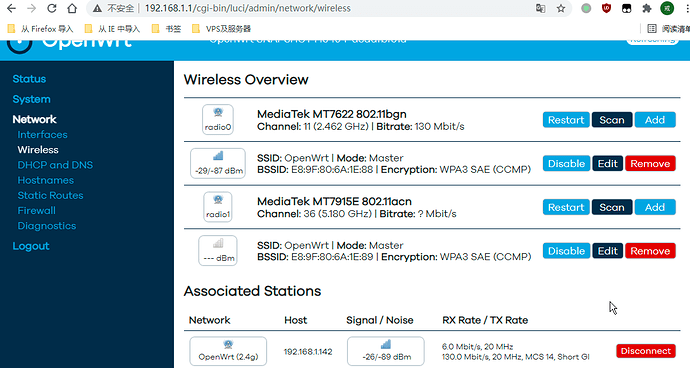Click the dark mask extension icon
690x368 pixels.
[x=626, y=8]
